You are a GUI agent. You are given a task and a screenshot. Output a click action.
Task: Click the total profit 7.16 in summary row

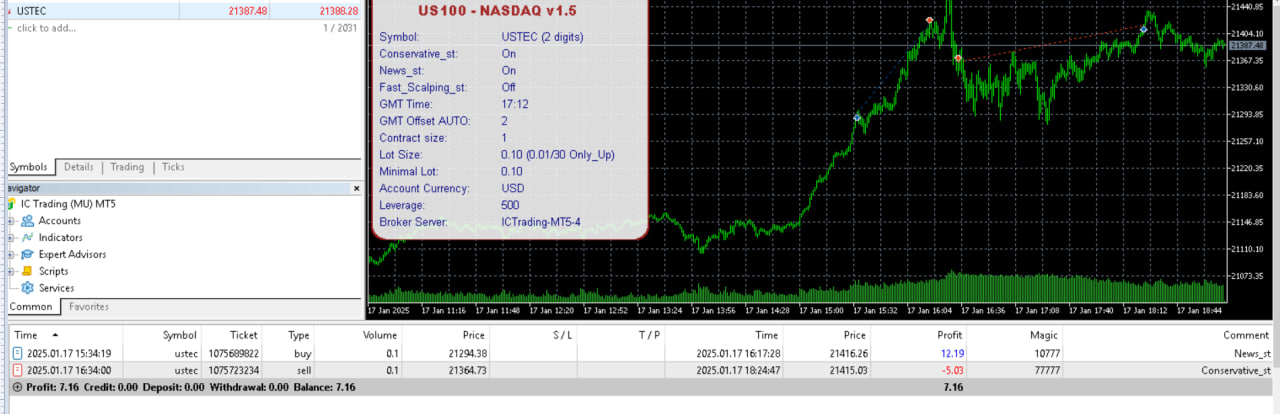coord(953,387)
